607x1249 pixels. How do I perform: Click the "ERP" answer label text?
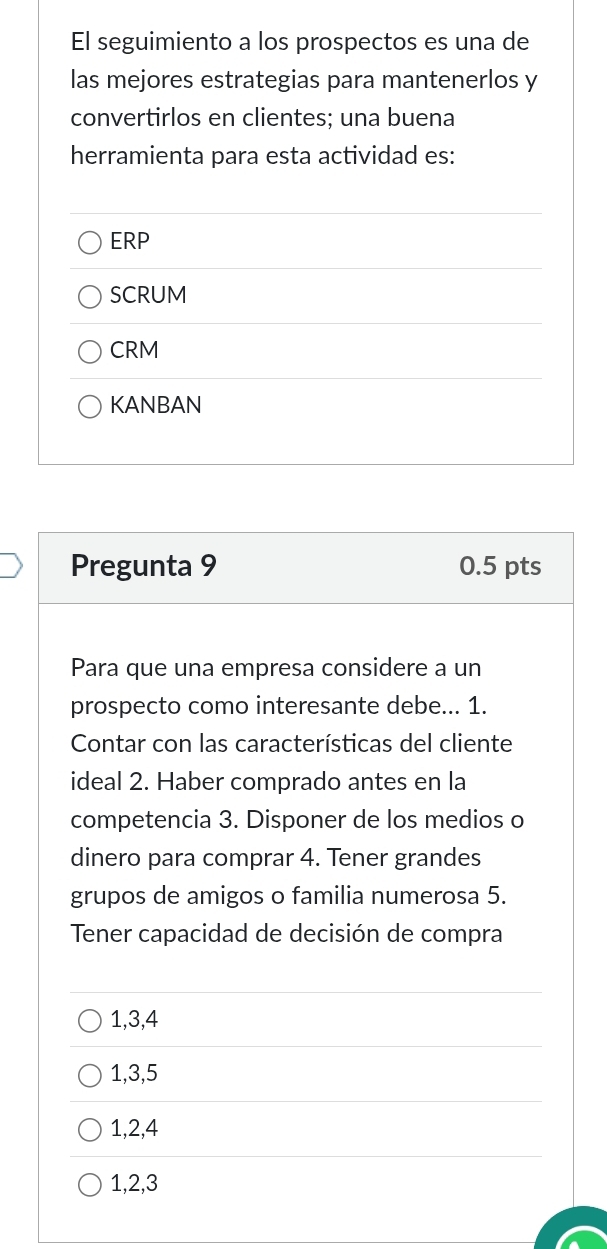130,242
